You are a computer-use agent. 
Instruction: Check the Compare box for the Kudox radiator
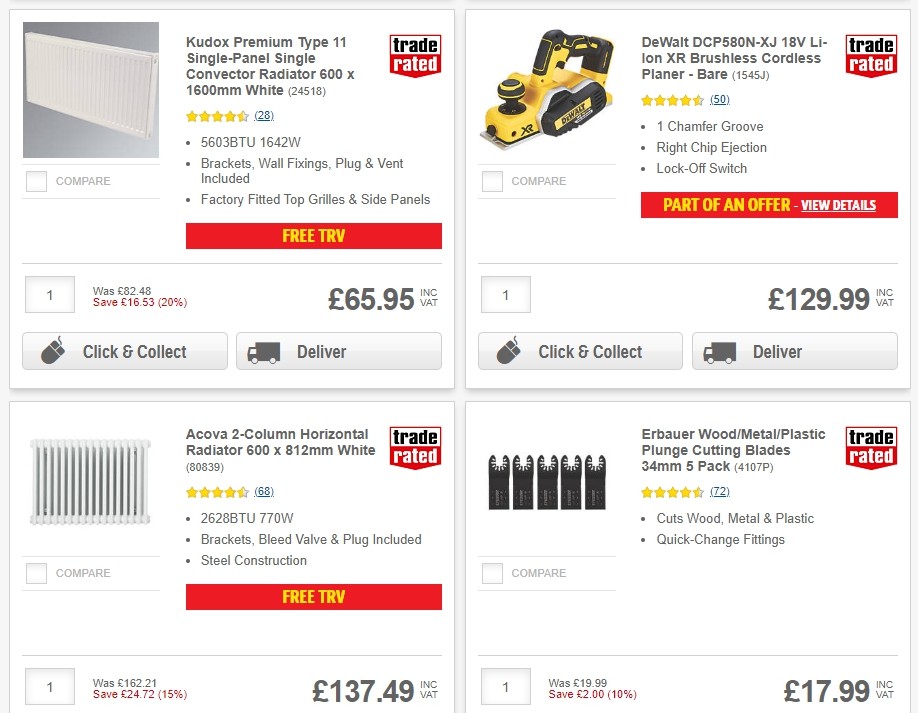[36, 181]
